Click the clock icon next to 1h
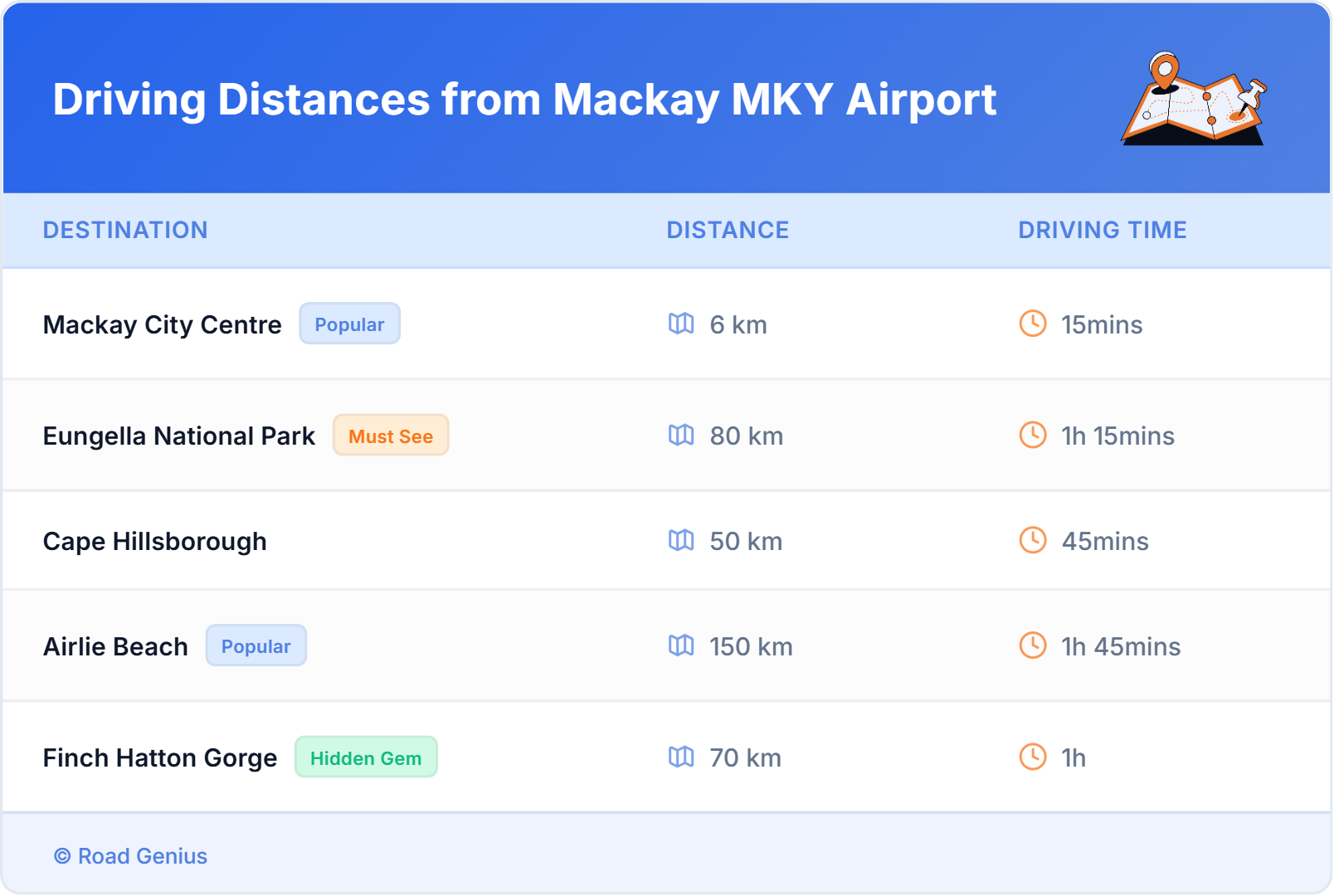This screenshot has height=896, width=1334. [x=1032, y=757]
